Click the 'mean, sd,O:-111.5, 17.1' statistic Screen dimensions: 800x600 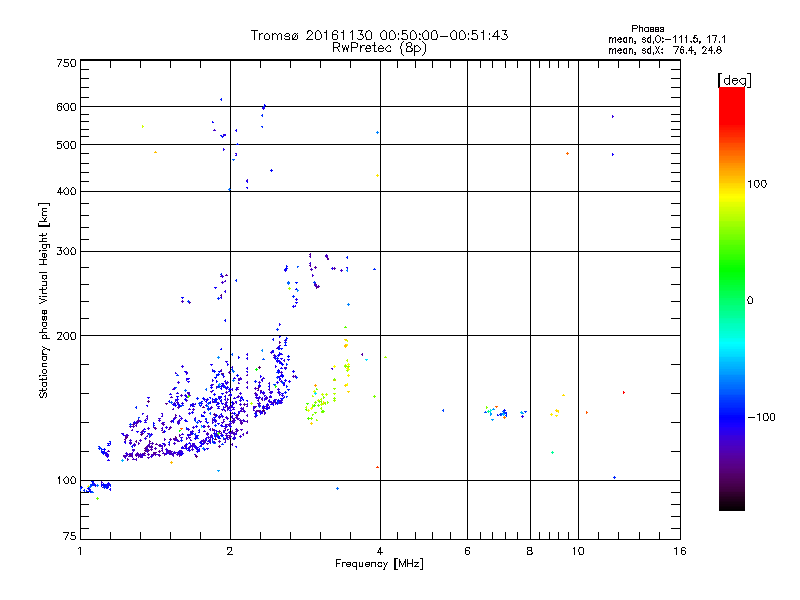(667, 39)
